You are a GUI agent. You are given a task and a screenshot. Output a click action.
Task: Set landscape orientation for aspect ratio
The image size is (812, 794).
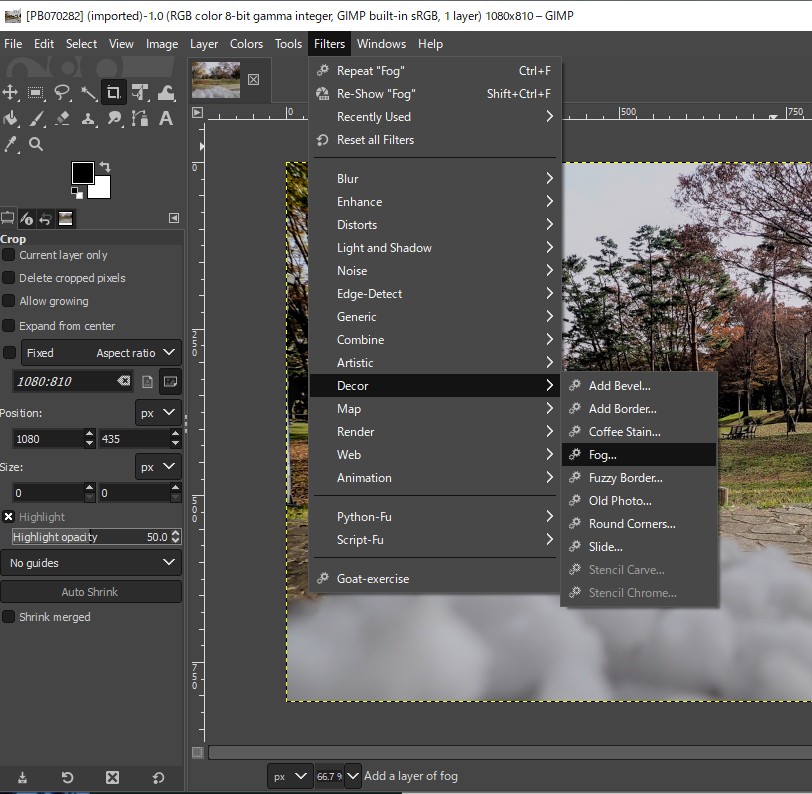coord(170,382)
